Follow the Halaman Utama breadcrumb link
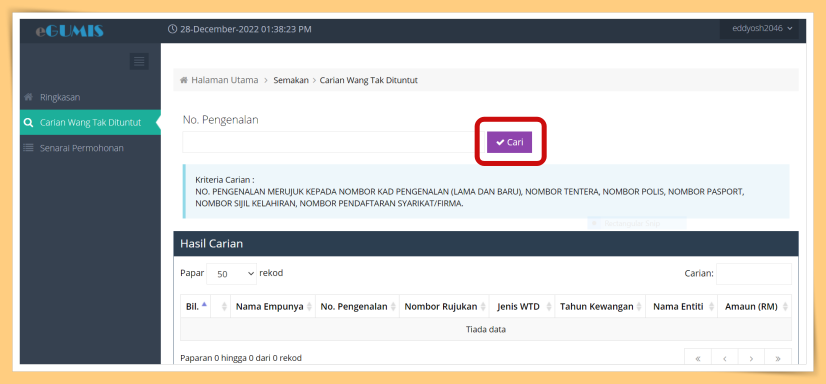826x384 pixels. point(225,81)
